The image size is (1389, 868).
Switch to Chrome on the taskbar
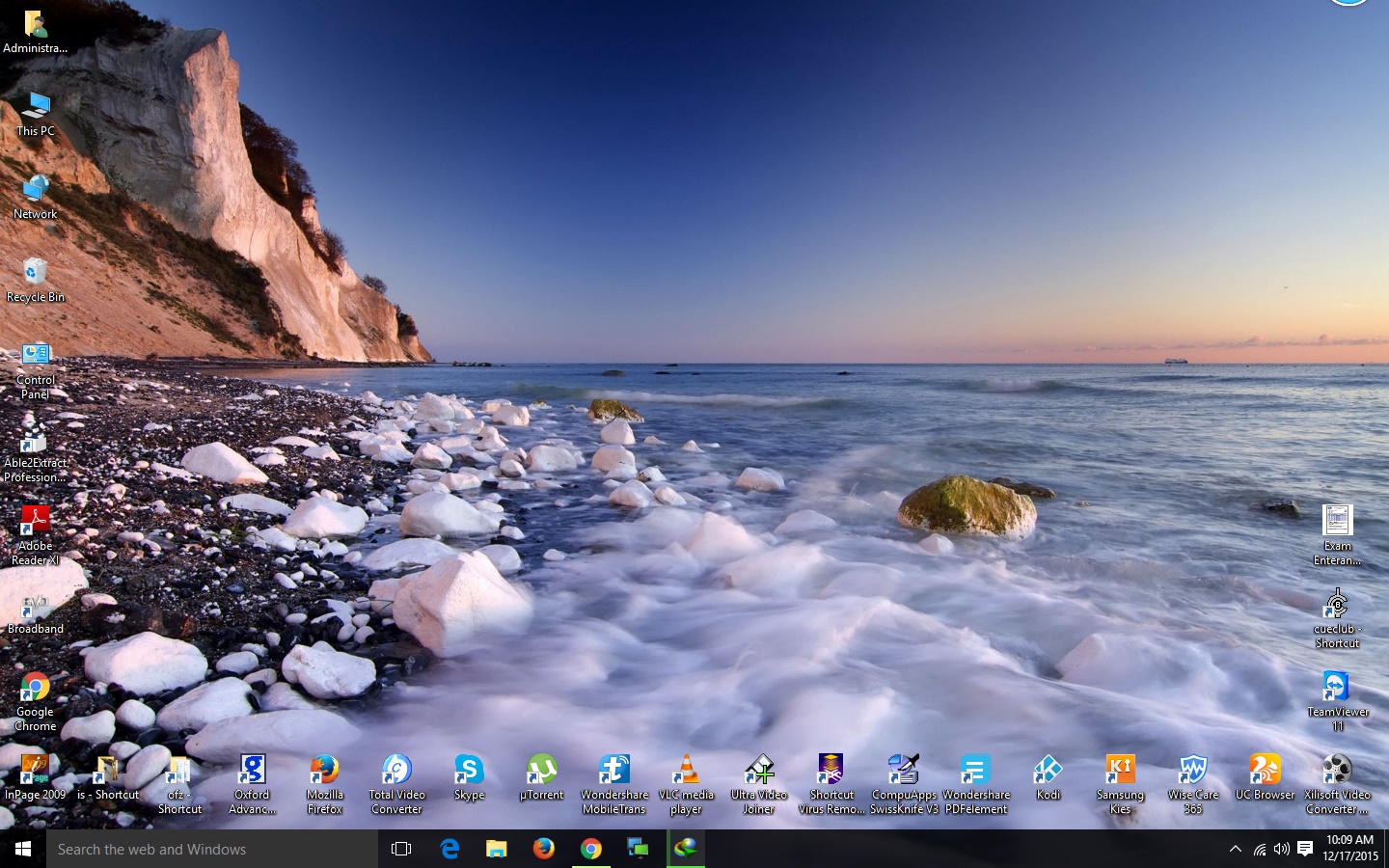coord(590,849)
